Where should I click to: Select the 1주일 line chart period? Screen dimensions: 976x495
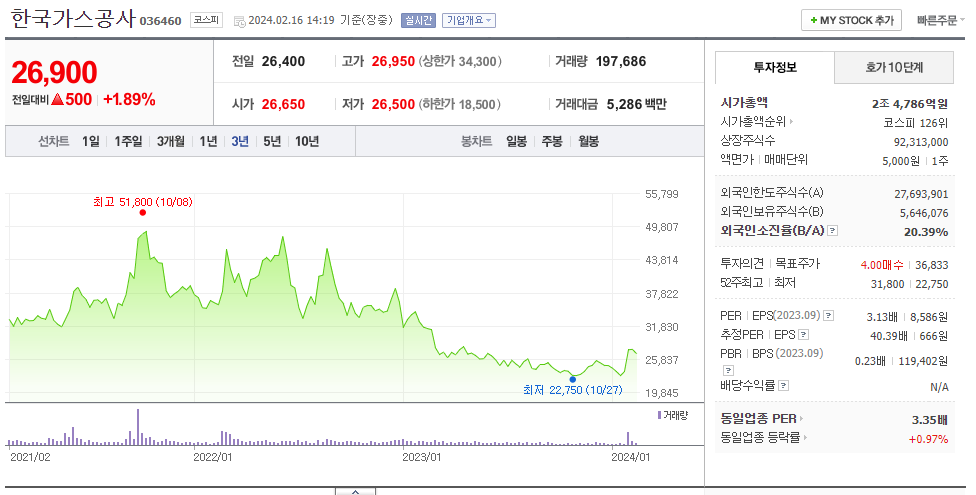point(128,141)
